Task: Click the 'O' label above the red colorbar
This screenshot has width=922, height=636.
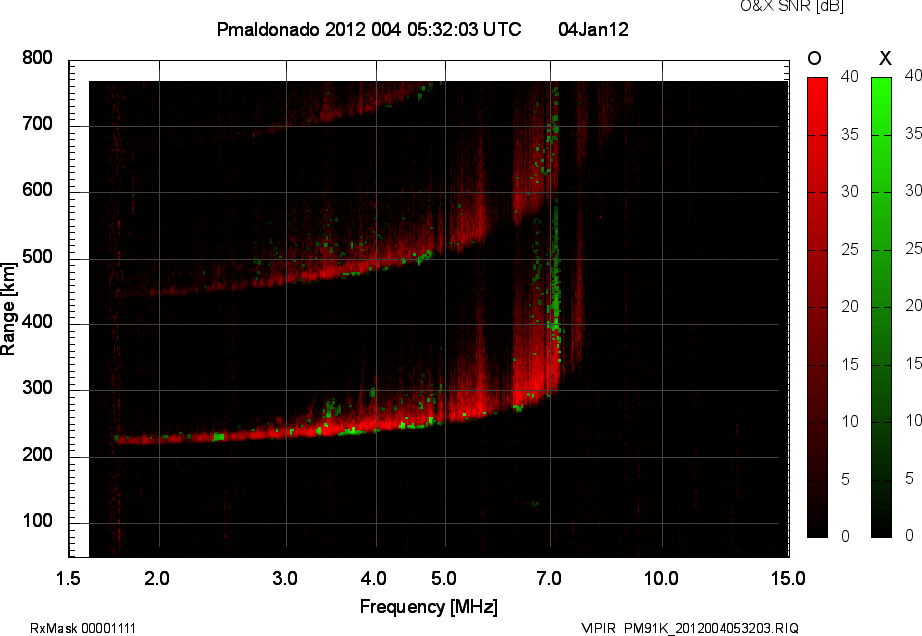Action: tap(814, 58)
